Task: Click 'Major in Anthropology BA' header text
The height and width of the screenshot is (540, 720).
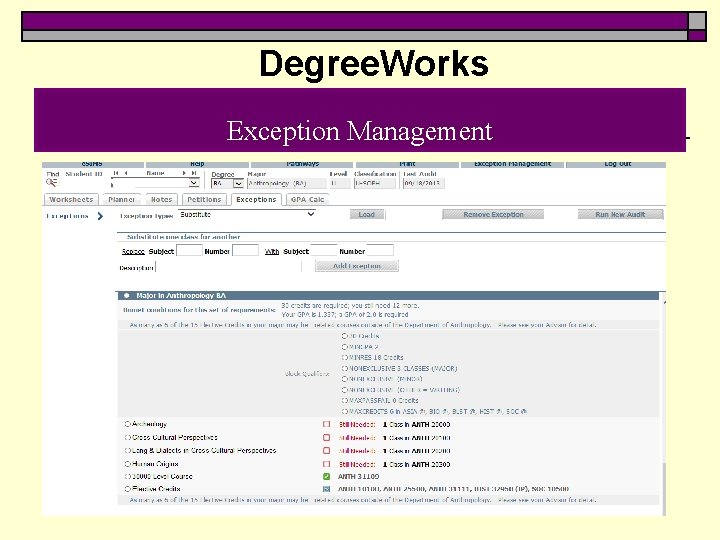Action: click(181, 295)
